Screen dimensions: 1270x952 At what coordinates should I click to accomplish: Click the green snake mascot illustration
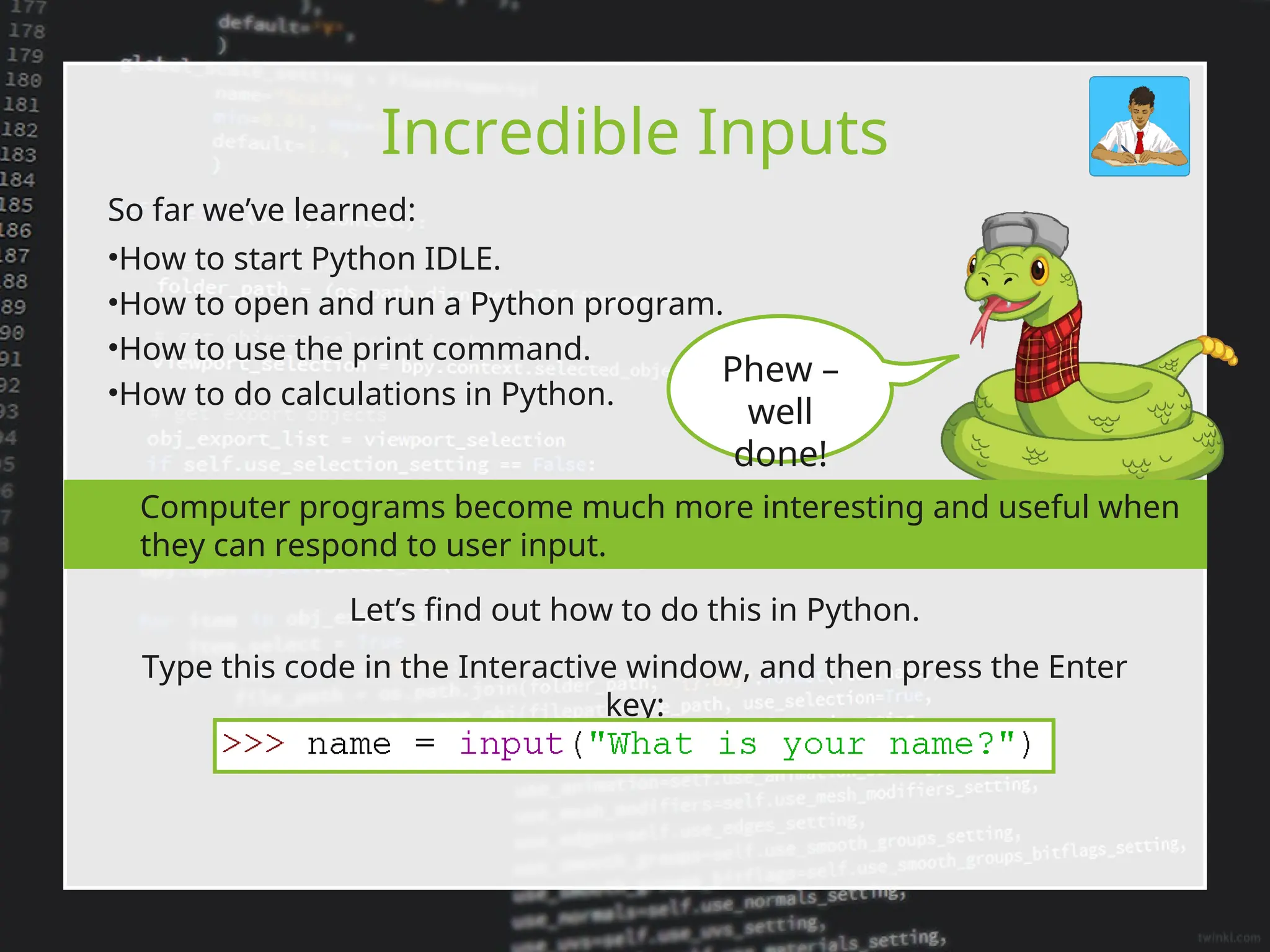1088,346
